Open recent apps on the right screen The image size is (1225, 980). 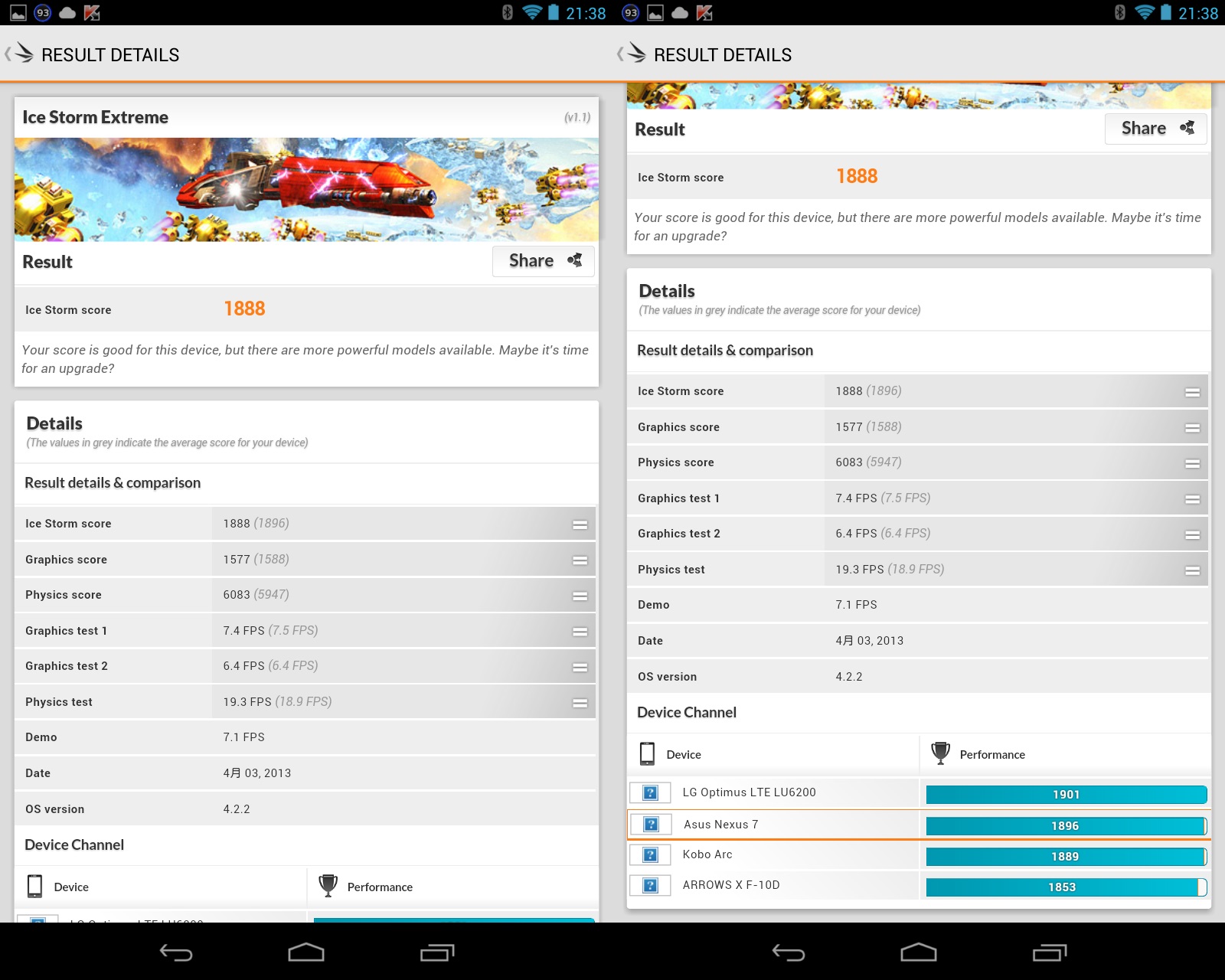(x=1050, y=952)
